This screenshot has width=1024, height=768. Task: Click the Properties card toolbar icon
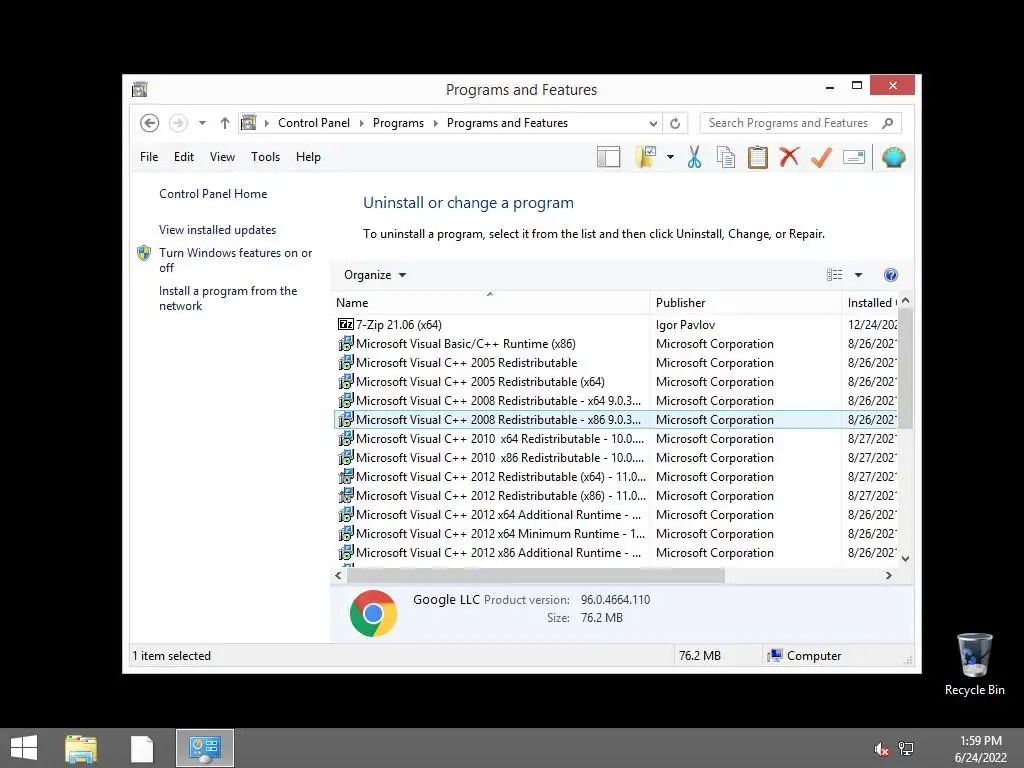pyautogui.click(x=854, y=157)
